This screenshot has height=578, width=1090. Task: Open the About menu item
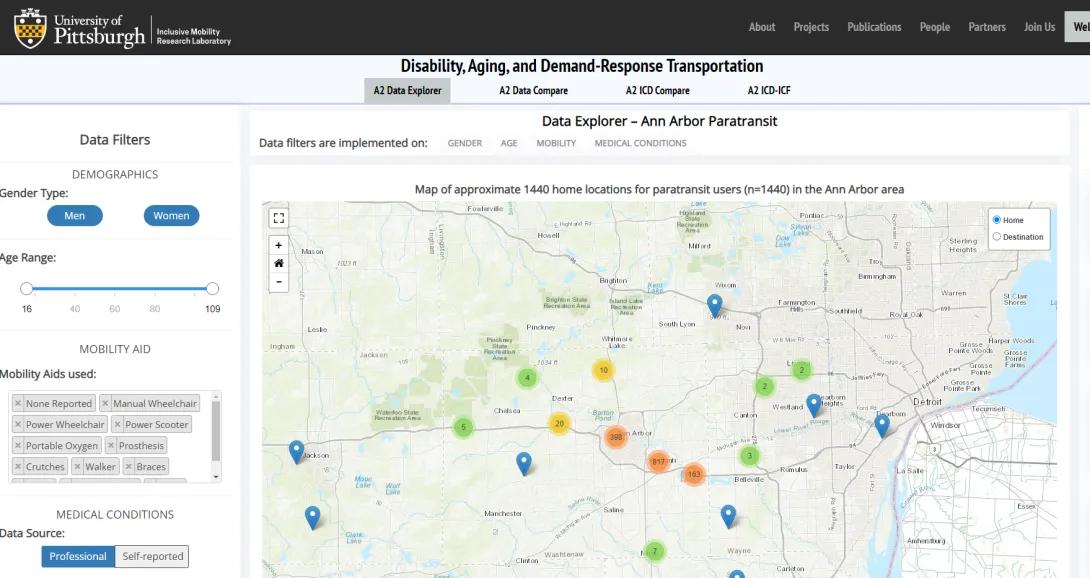coord(762,27)
